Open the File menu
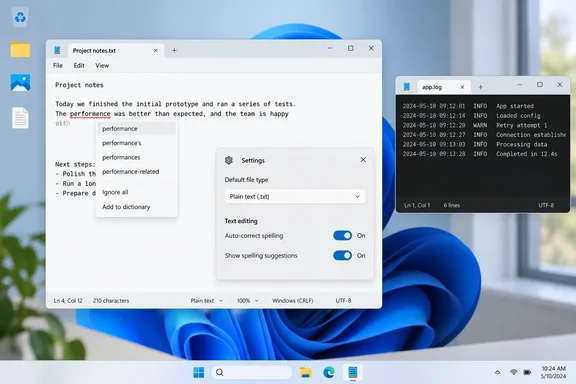 58,65
